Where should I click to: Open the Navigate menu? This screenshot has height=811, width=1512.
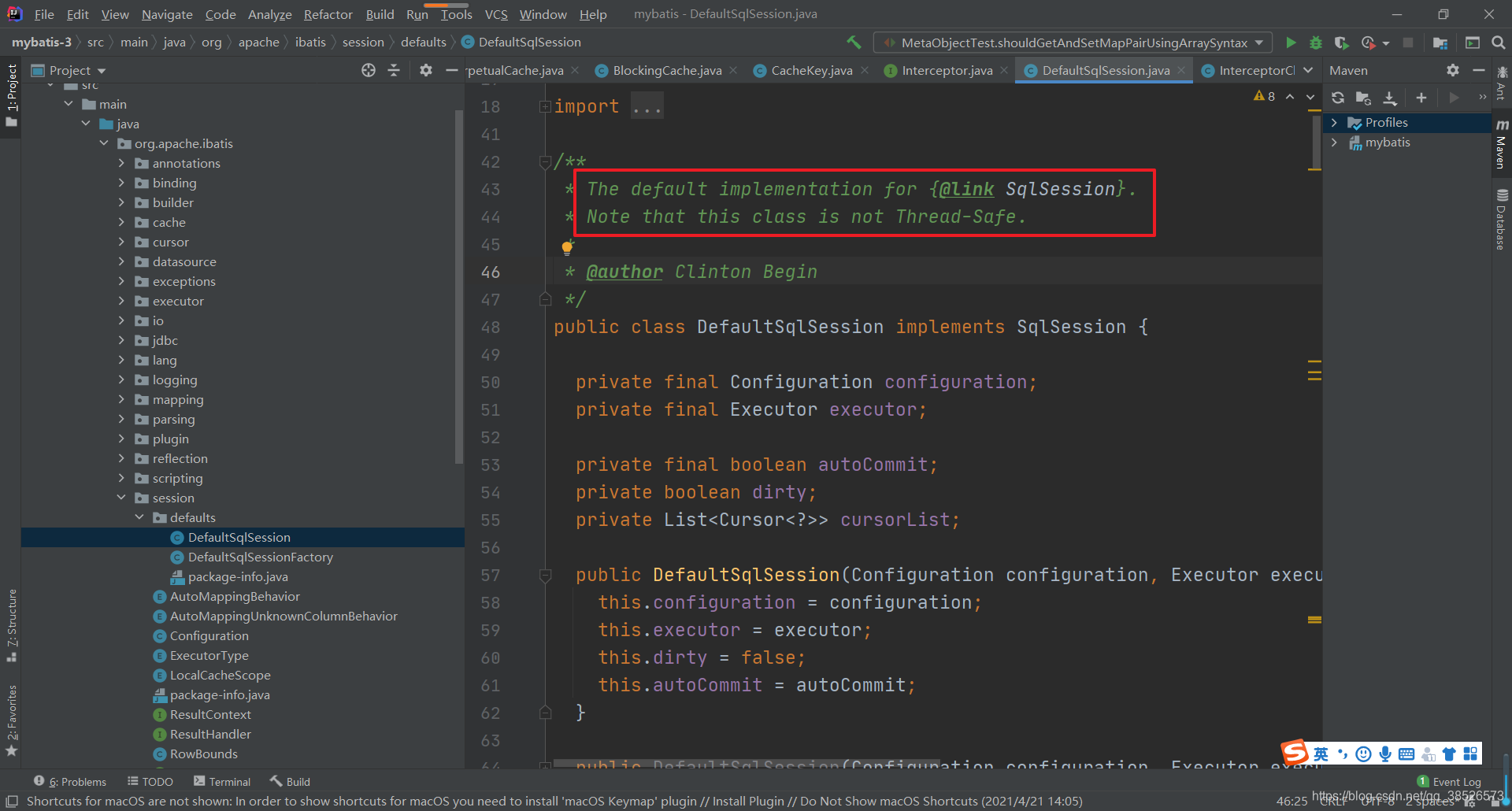point(167,14)
